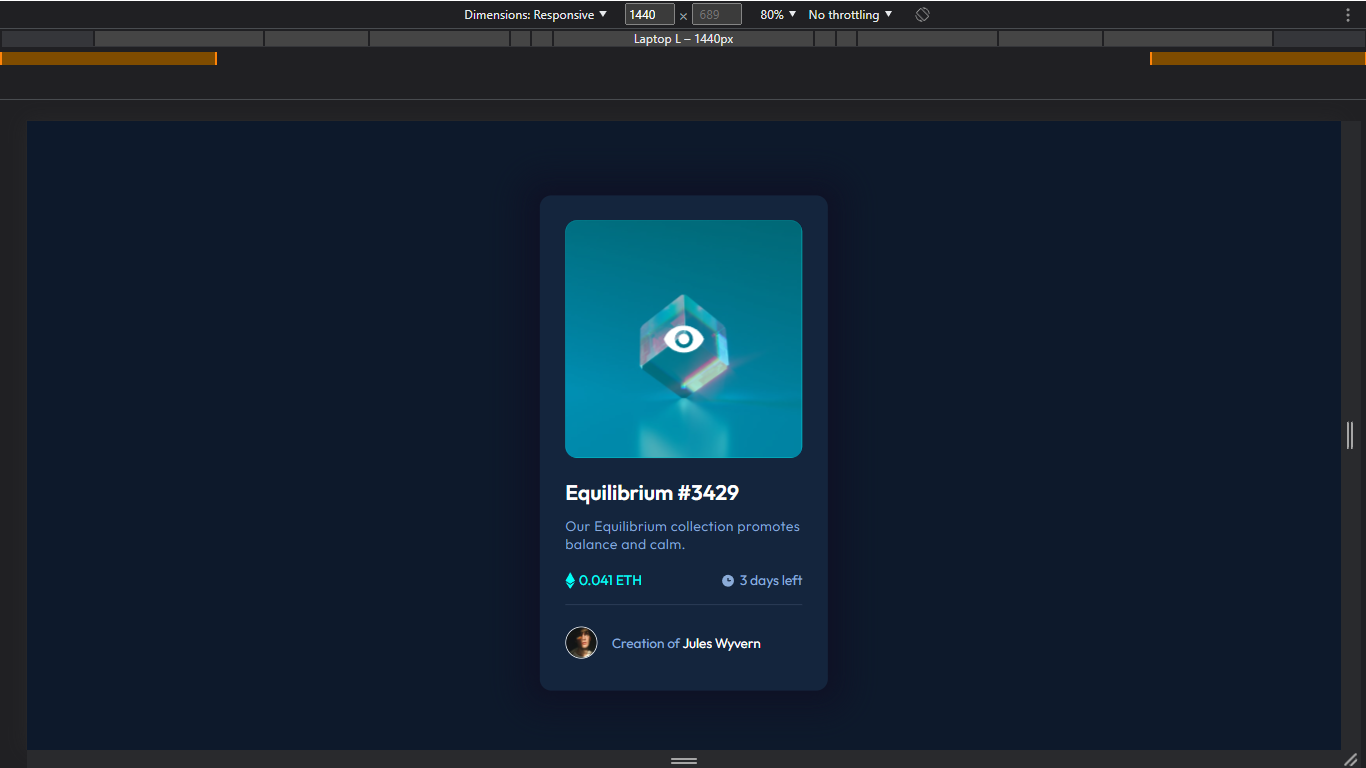
Task: Click the collection description paragraph
Action: 683,536
